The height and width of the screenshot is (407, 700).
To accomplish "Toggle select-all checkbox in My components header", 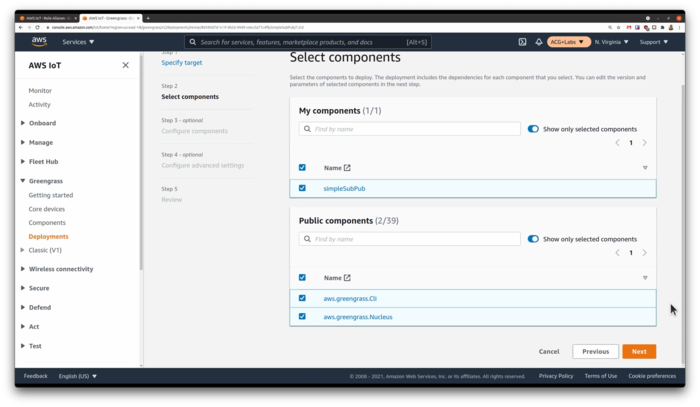I will (302, 167).
